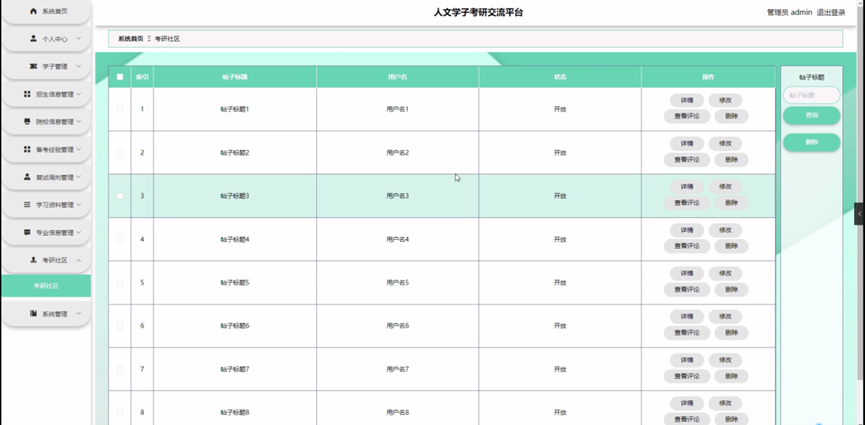Click 退出登录 to log out
The height and width of the screenshot is (425, 865).
[831, 13]
